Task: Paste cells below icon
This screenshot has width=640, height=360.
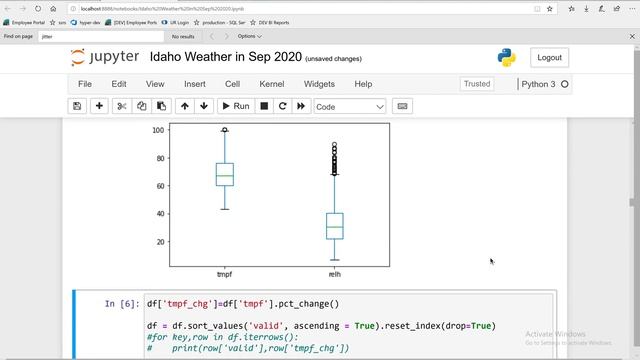Action: click(x=161, y=106)
